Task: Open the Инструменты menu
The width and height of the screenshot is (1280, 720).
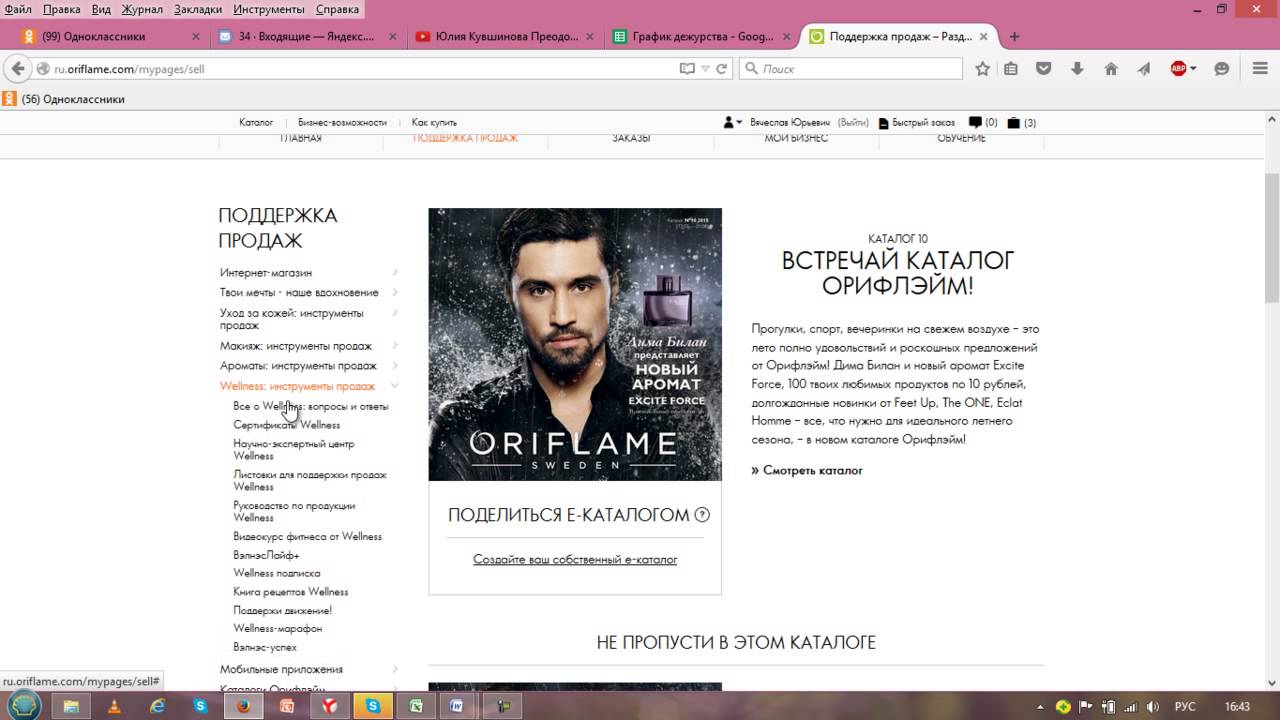Action: (269, 9)
